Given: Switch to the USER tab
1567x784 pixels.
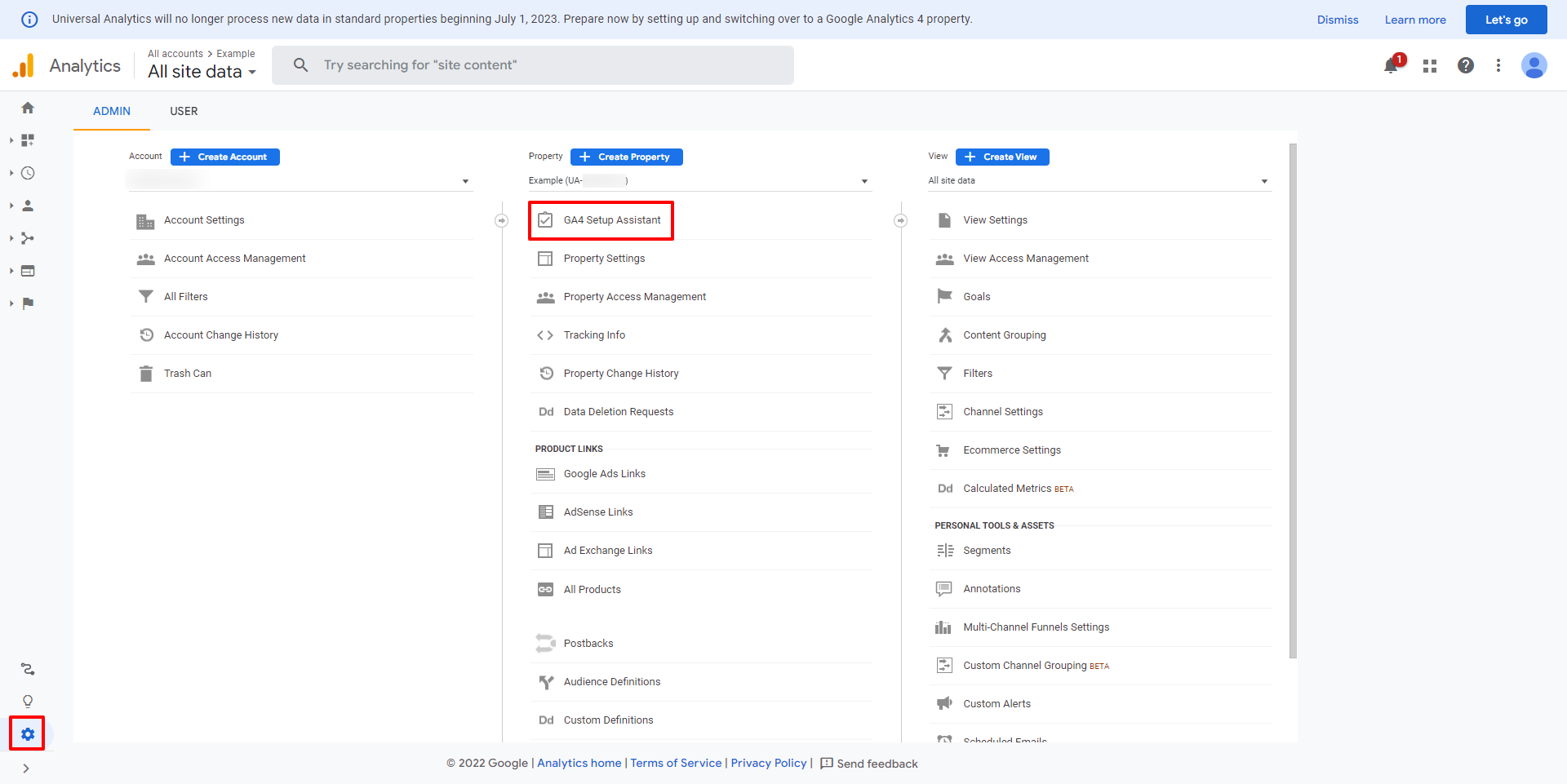Looking at the screenshot, I should 184,111.
